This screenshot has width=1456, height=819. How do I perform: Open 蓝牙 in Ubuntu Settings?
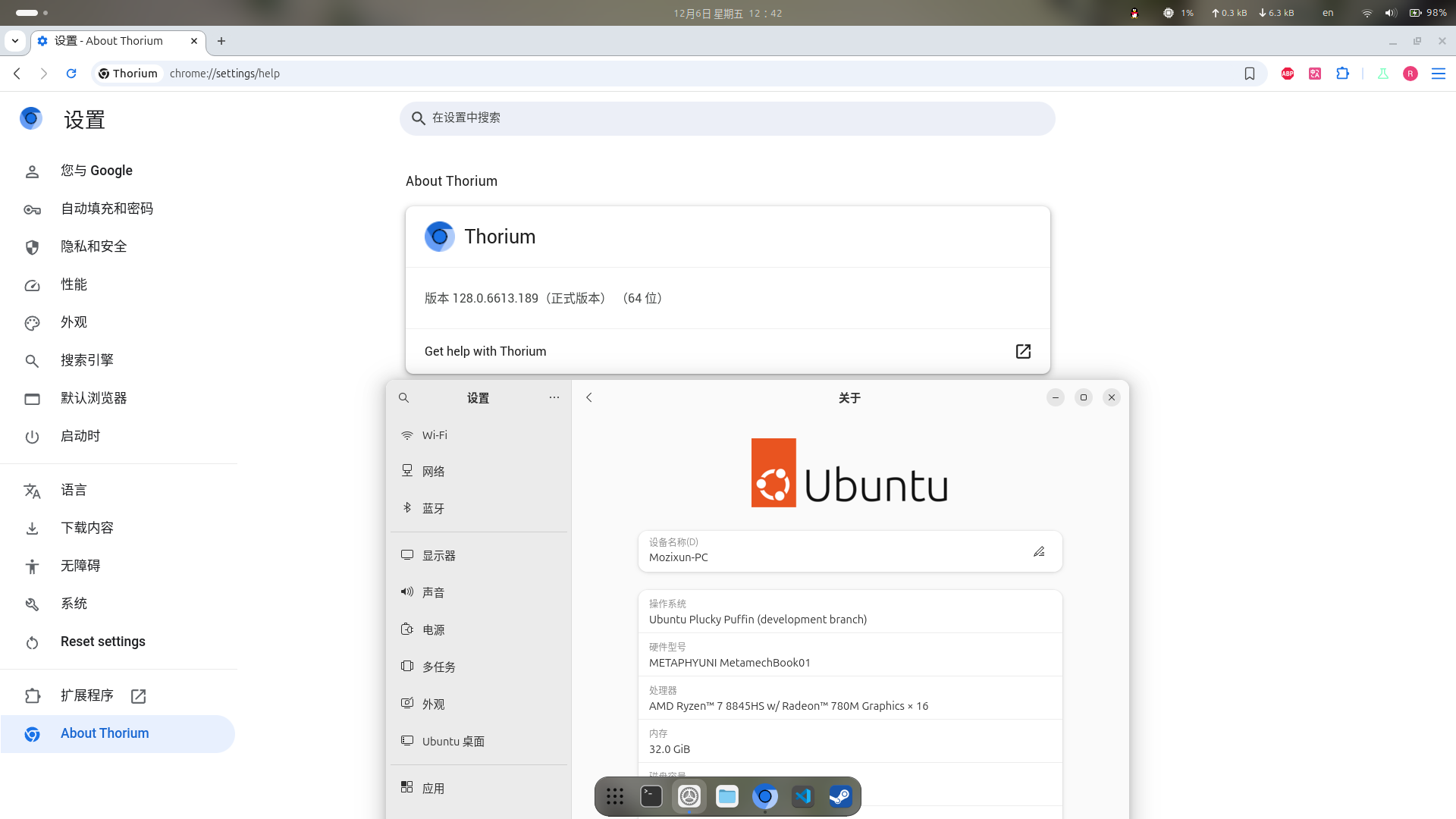[x=479, y=508]
